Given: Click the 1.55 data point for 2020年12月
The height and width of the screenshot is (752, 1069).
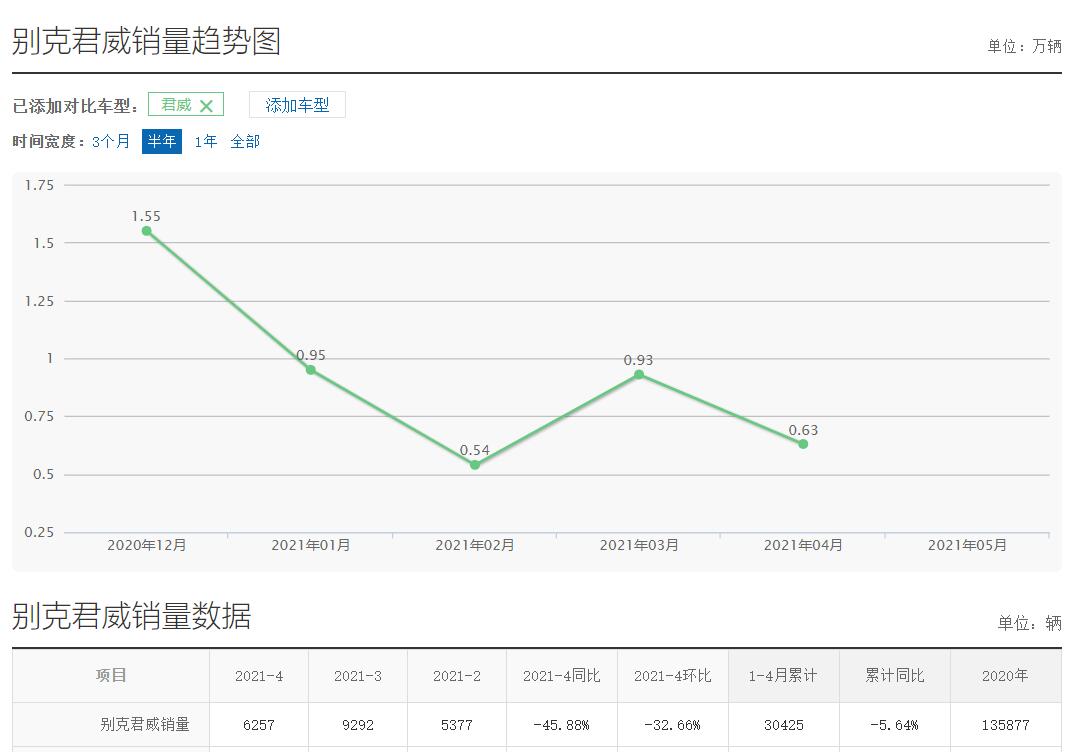Looking at the screenshot, I should click(x=147, y=231).
